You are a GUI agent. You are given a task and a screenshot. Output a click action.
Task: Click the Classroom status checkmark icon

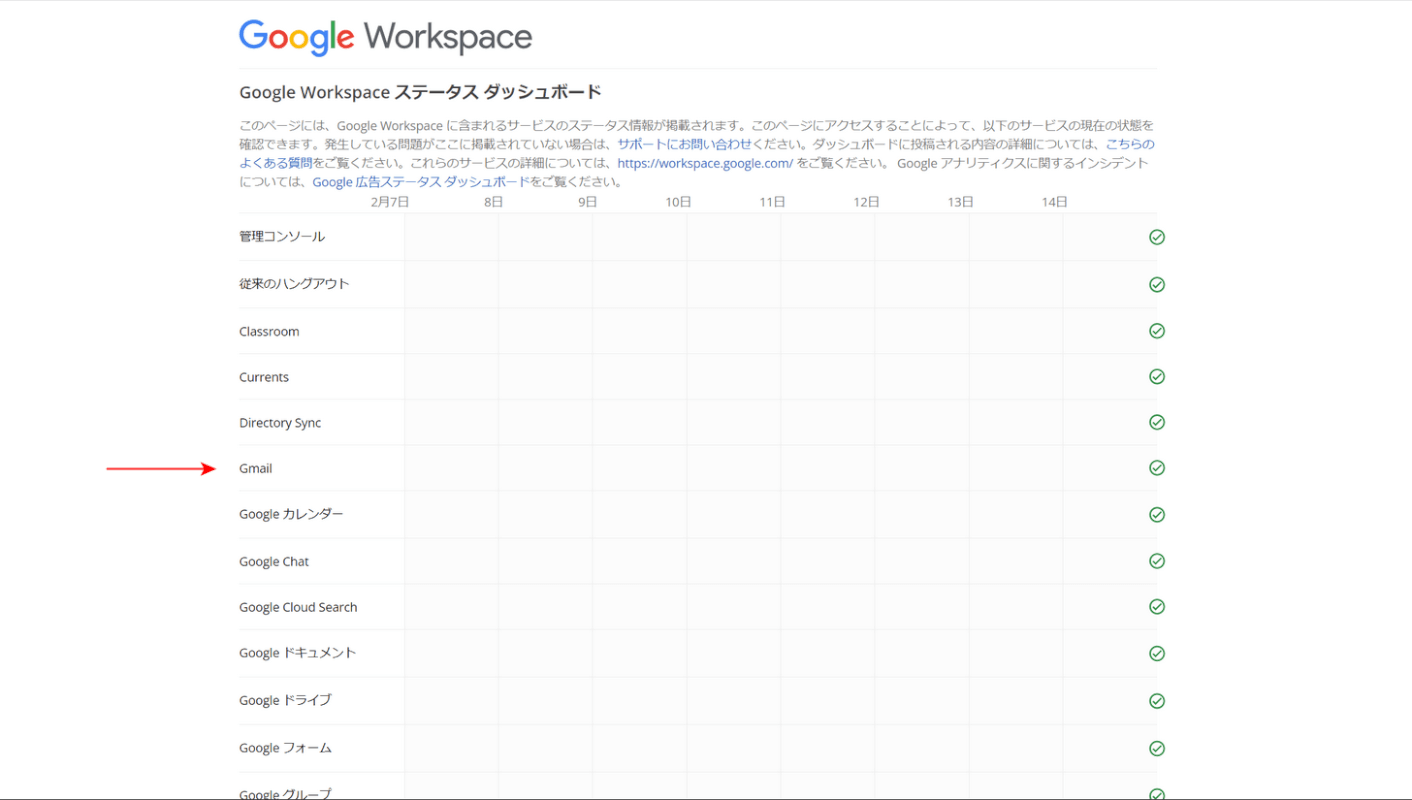point(1157,331)
